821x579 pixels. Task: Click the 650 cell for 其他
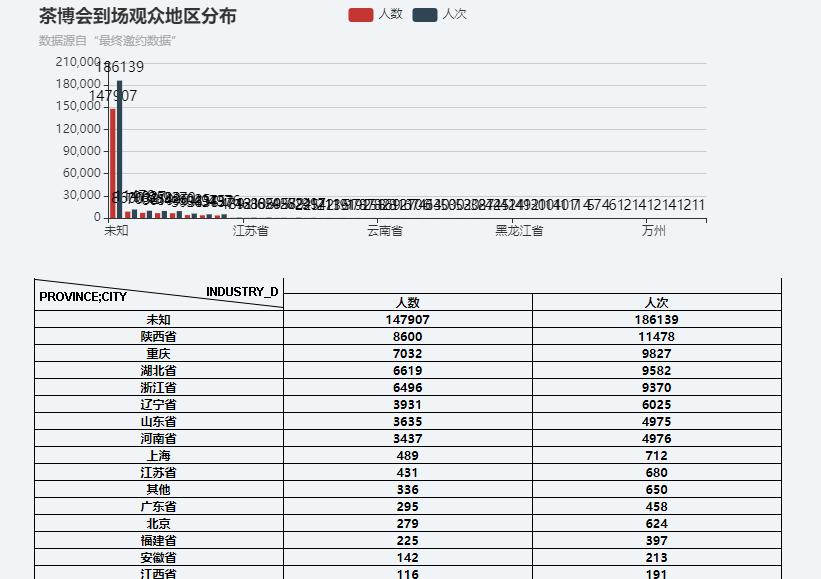pyautogui.click(x=657, y=489)
